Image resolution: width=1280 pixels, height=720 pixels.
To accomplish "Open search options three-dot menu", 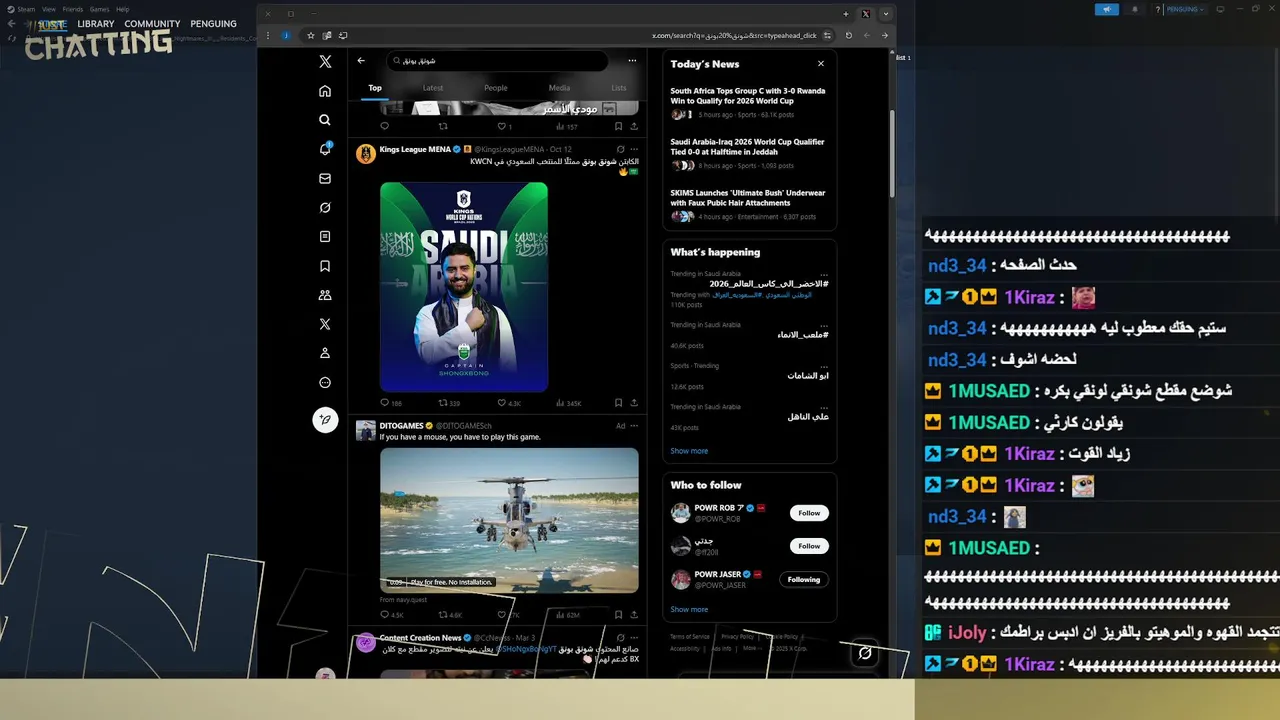I will (x=633, y=61).
